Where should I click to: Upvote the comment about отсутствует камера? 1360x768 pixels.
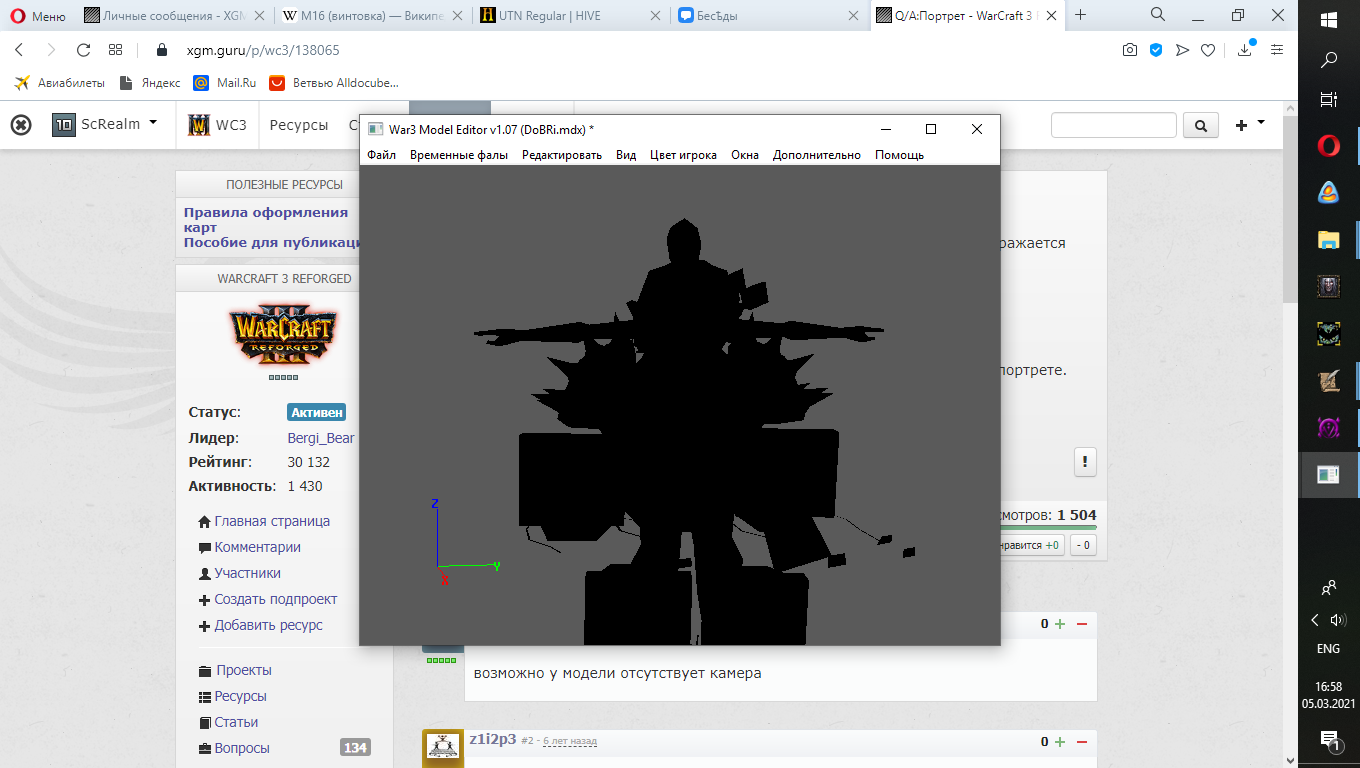click(x=1060, y=624)
